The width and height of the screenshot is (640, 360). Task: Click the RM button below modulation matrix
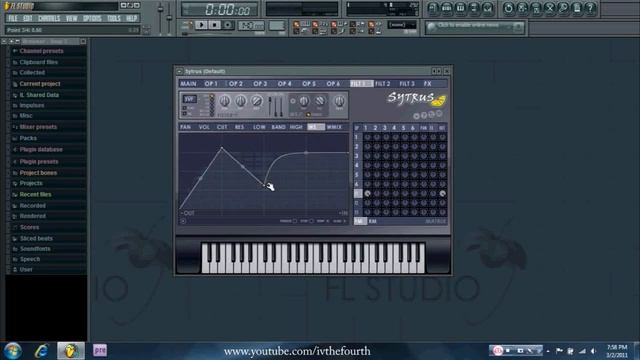tap(373, 221)
